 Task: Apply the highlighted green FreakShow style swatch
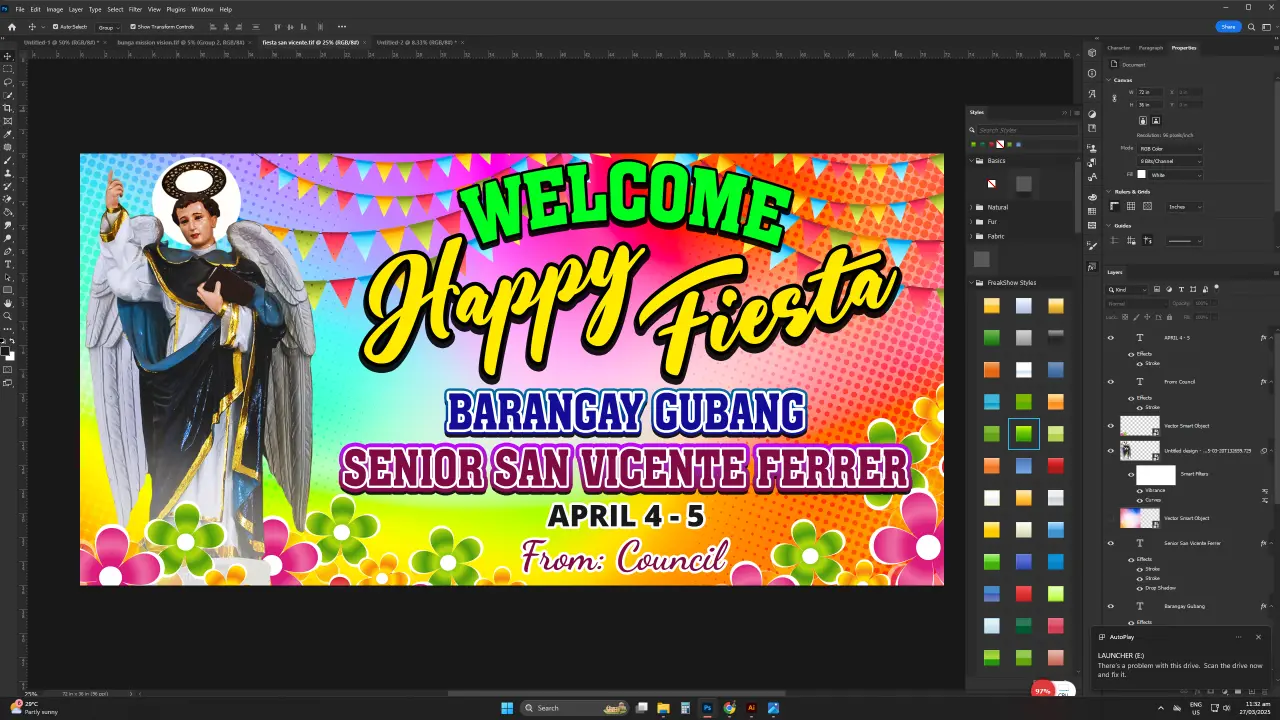coord(1024,433)
